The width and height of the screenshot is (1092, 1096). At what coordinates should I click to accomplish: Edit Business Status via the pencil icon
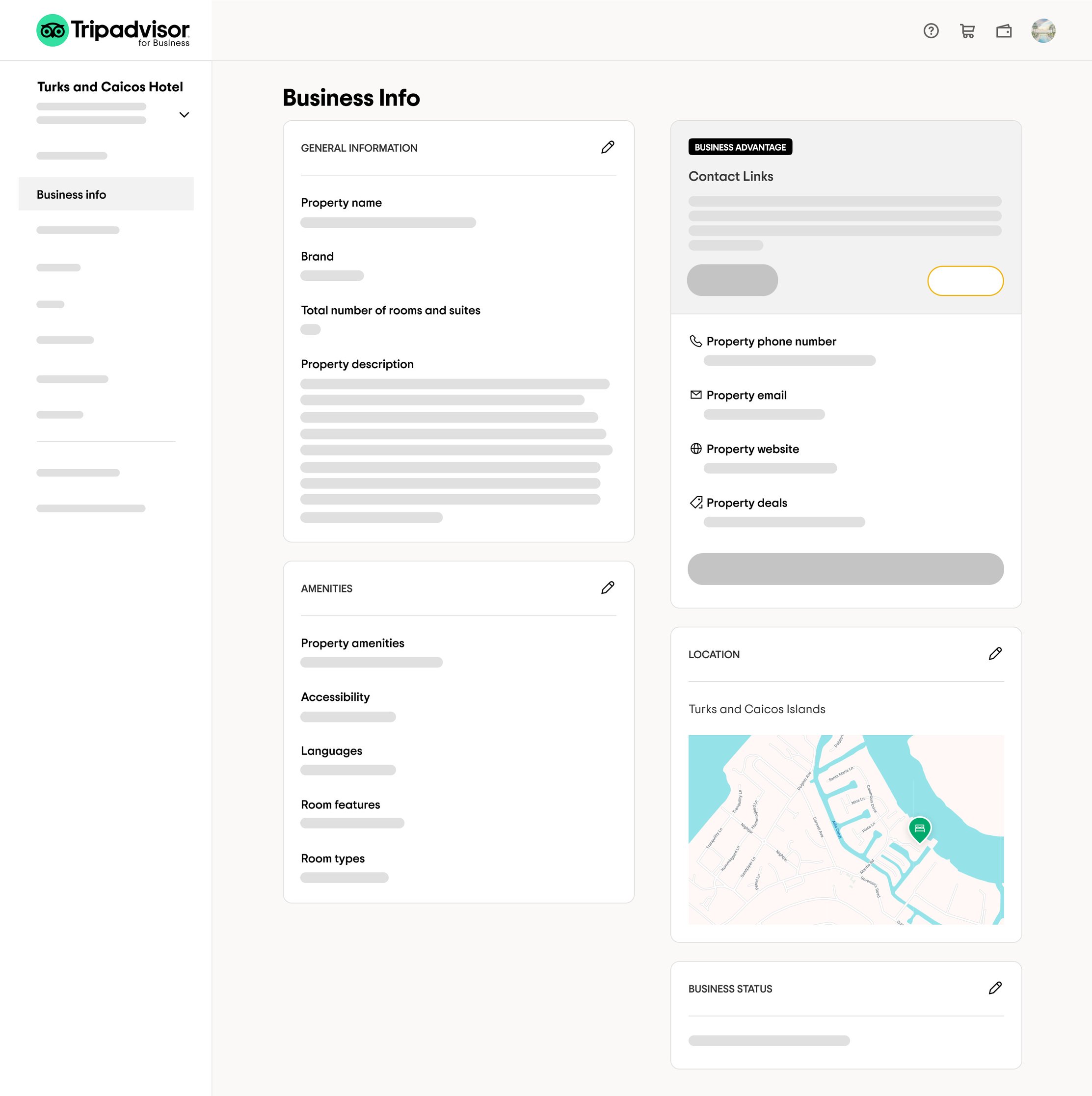pyautogui.click(x=996, y=988)
